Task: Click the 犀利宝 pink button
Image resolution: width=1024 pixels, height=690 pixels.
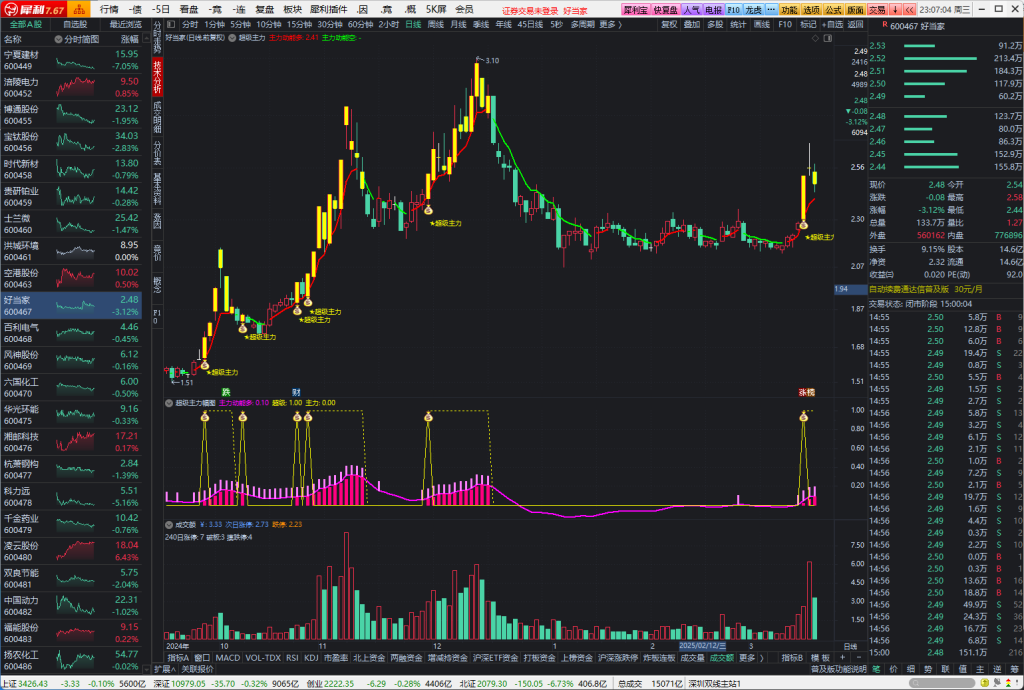Action: pyautogui.click(x=635, y=10)
